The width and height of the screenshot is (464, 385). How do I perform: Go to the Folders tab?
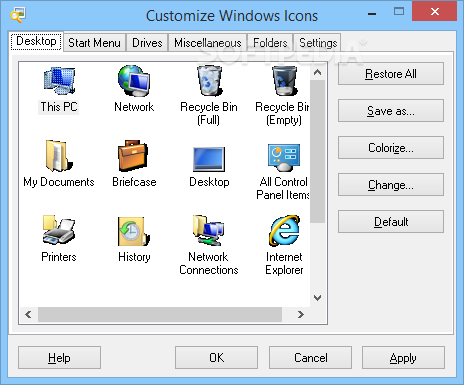[270, 43]
